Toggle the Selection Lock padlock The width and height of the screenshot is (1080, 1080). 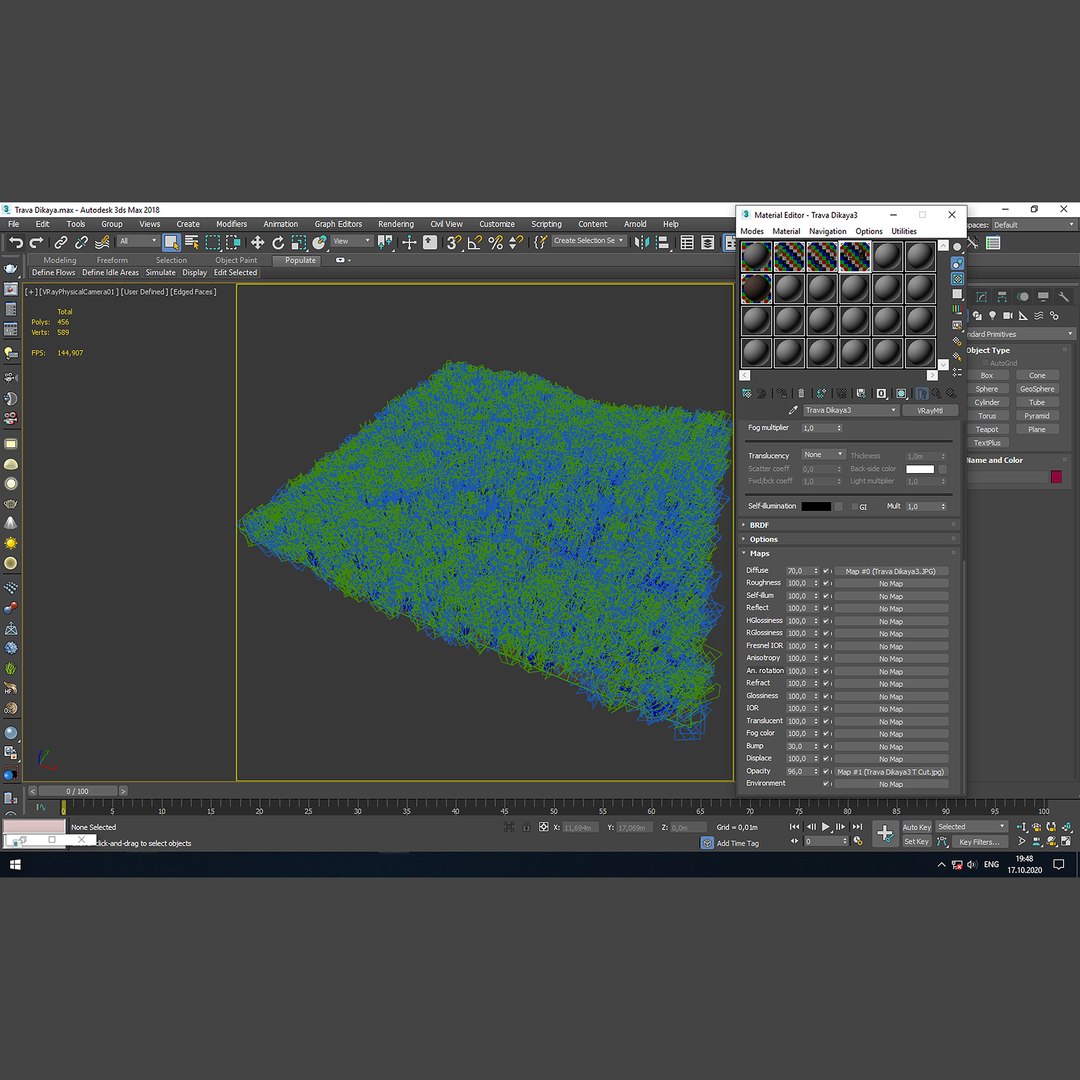526,827
